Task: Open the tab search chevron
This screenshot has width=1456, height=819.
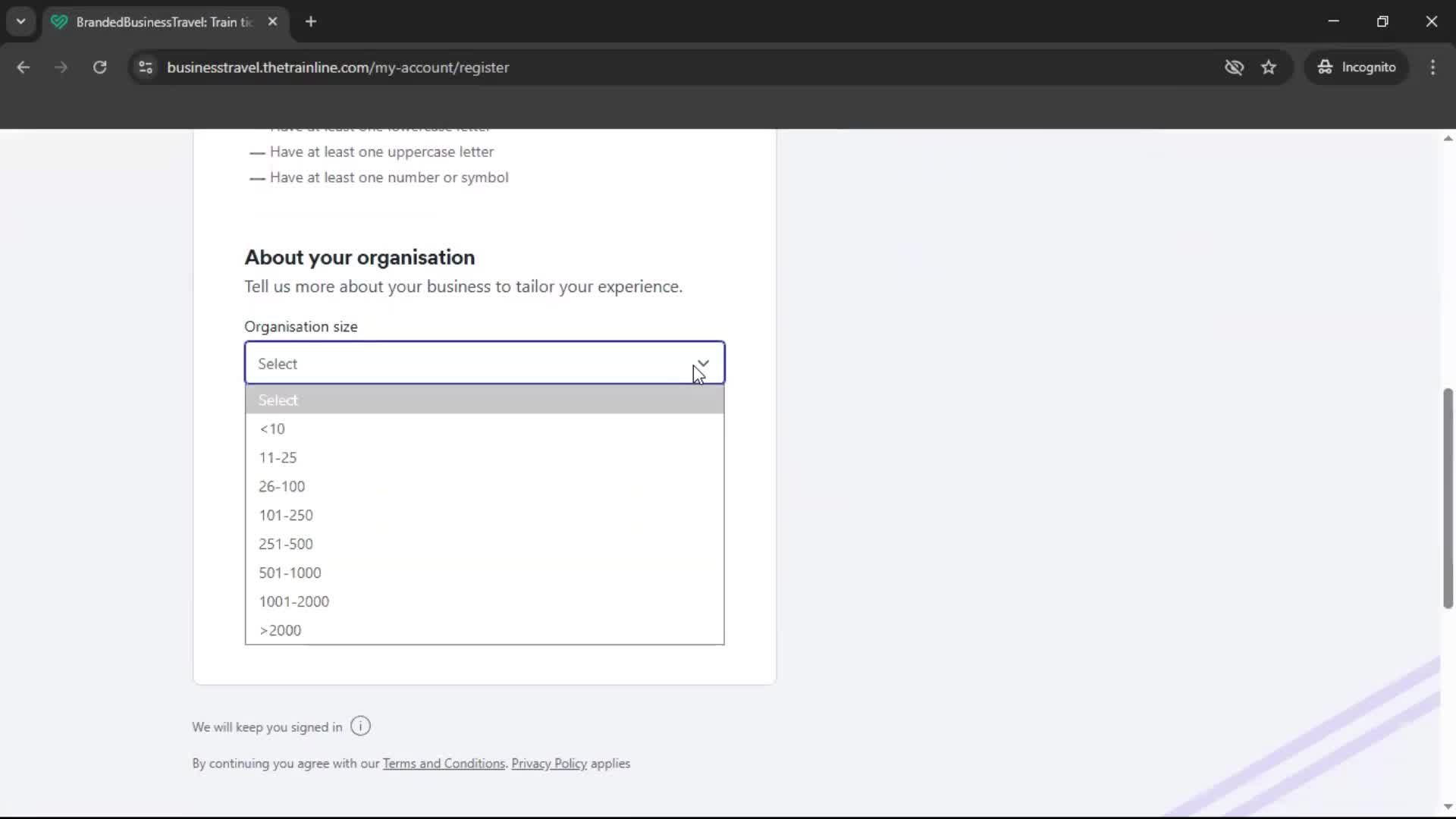Action: [20, 21]
